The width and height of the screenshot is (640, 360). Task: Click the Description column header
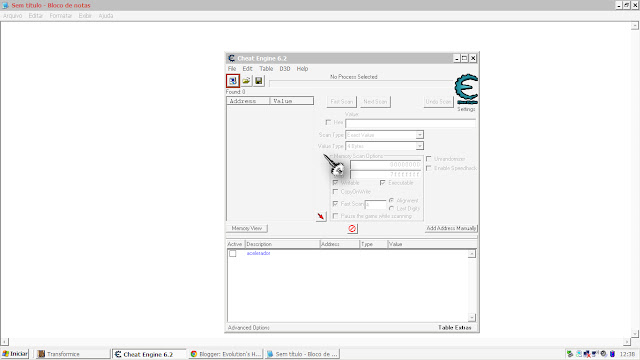(282, 244)
